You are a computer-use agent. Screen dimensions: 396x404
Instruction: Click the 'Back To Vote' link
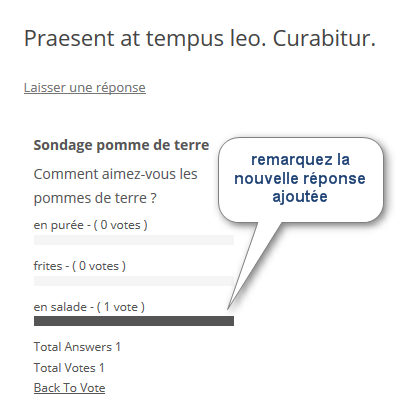[x=69, y=388]
